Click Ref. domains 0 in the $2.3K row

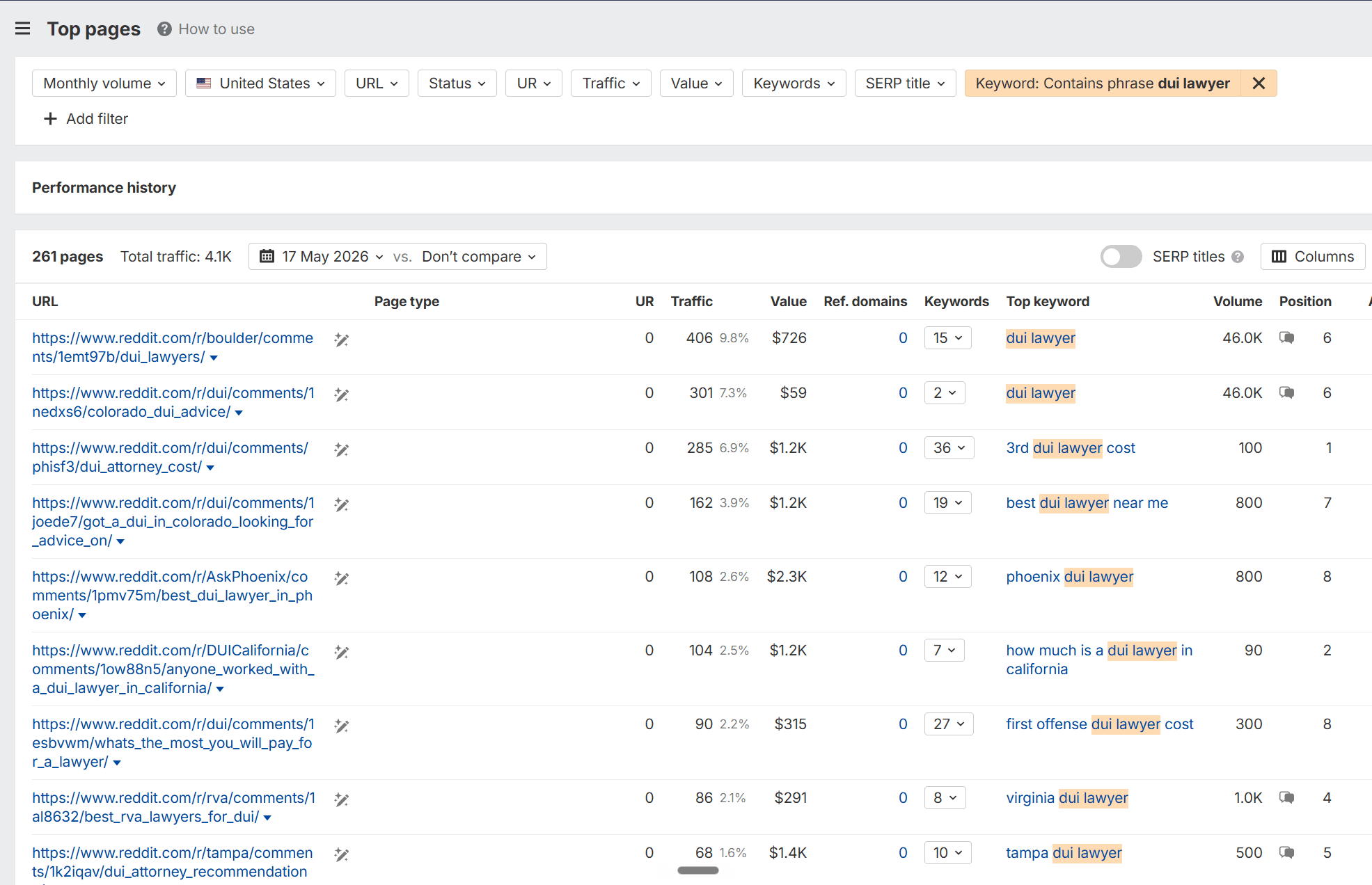click(903, 577)
